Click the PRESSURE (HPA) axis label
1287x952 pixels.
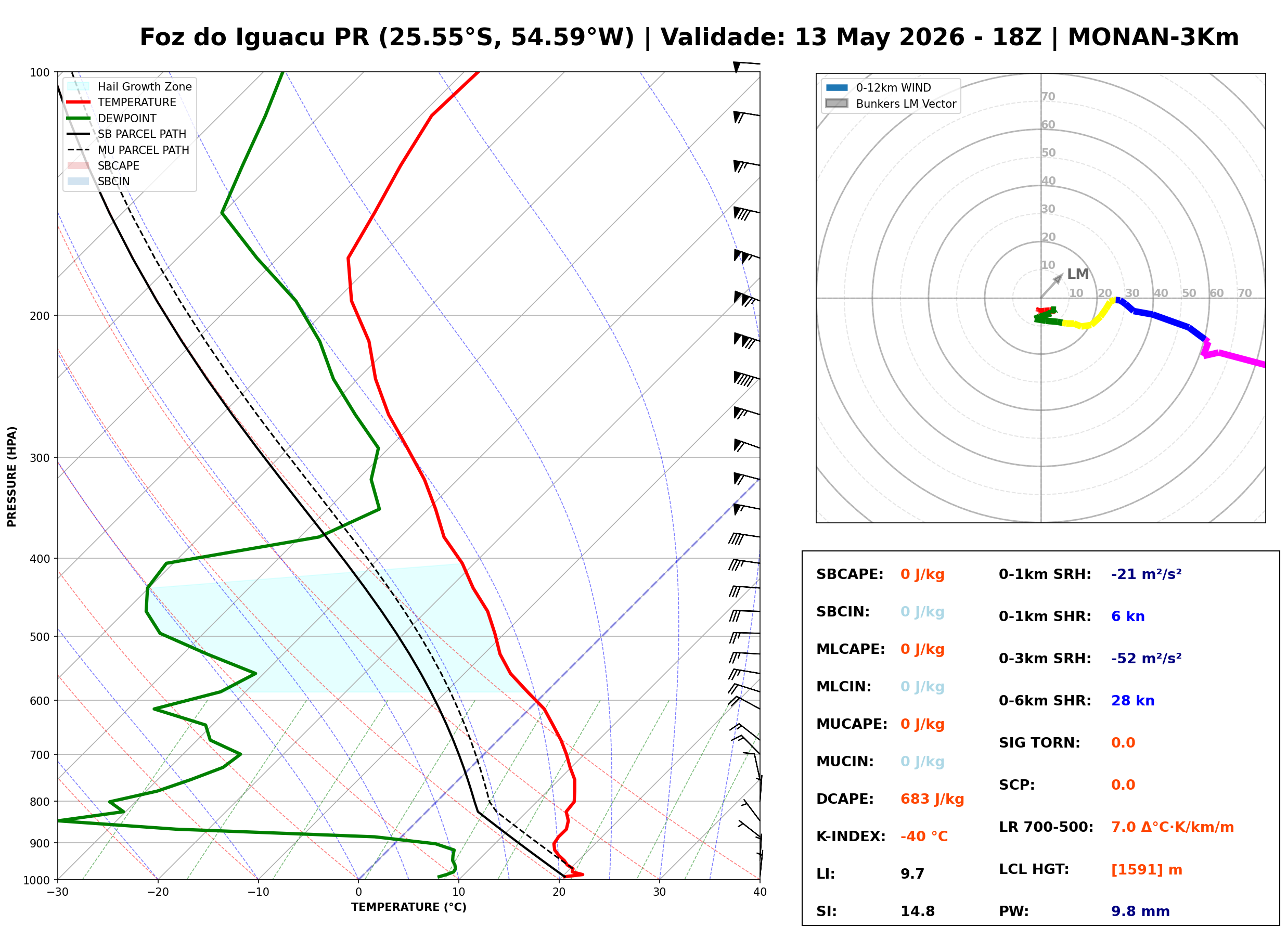click(x=12, y=477)
